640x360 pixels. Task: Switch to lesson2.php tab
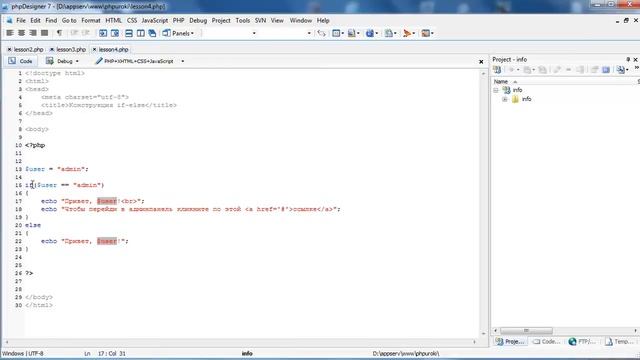click(x=28, y=49)
